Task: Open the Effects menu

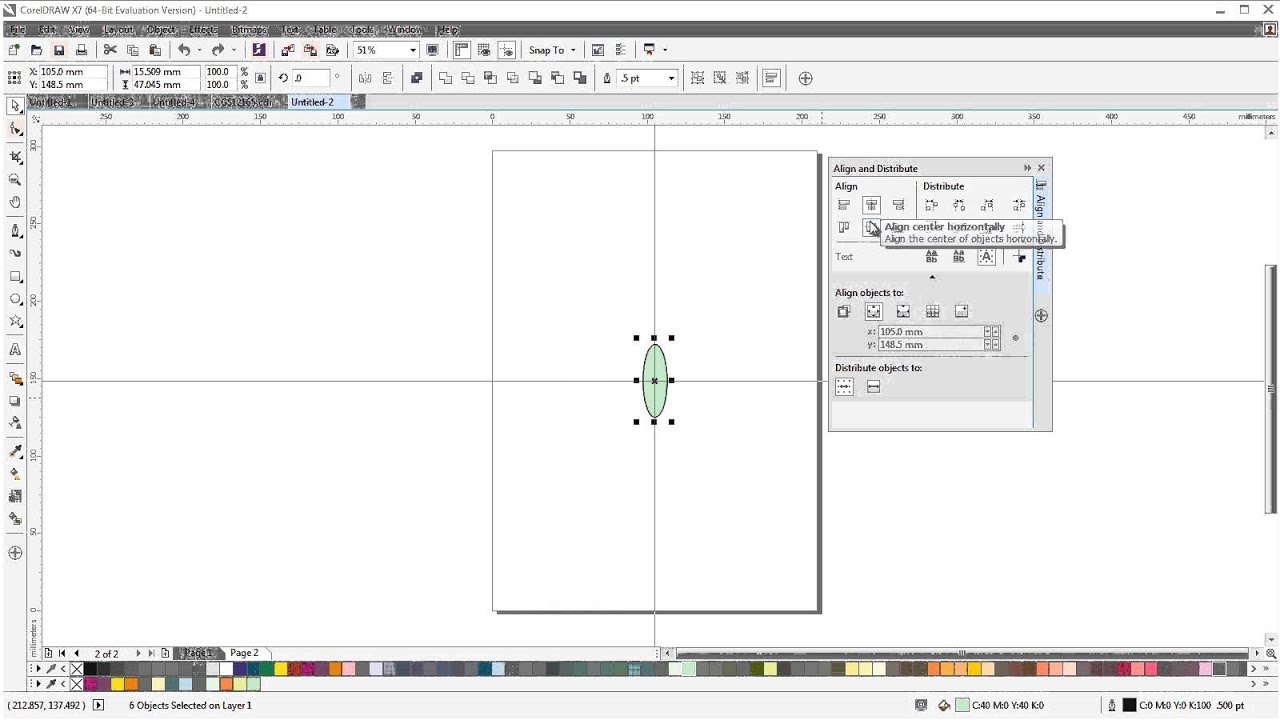Action: (x=203, y=30)
